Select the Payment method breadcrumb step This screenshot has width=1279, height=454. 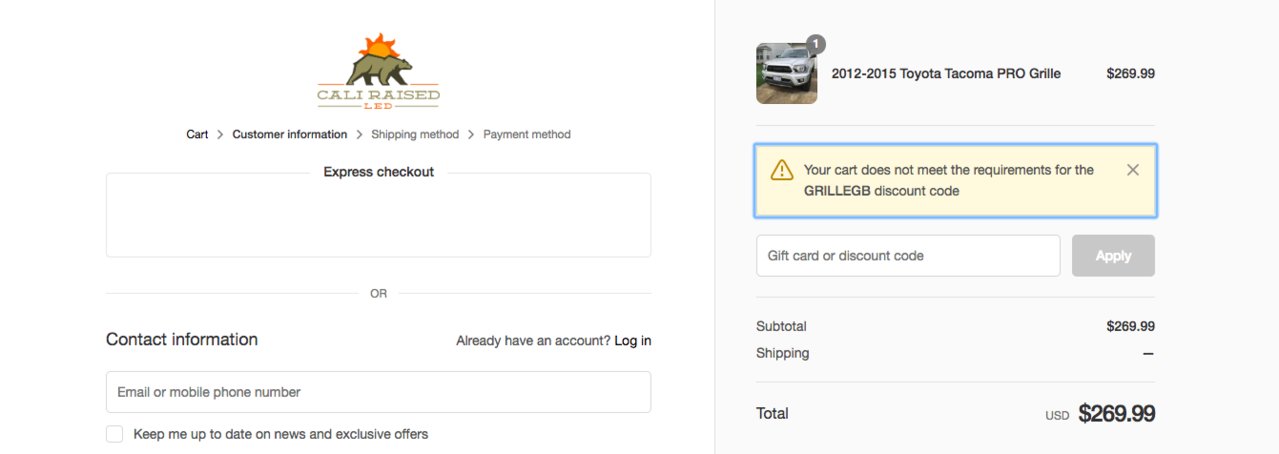coord(527,134)
